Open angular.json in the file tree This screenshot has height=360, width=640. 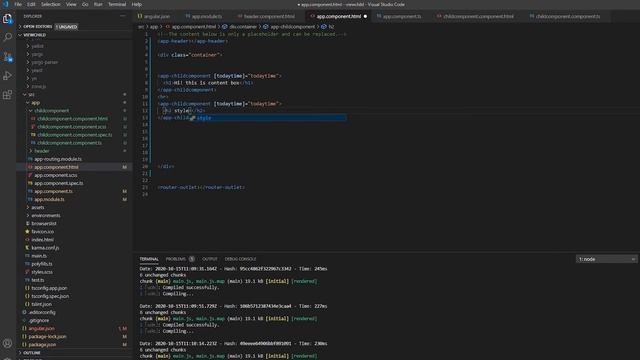[x=41, y=329]
